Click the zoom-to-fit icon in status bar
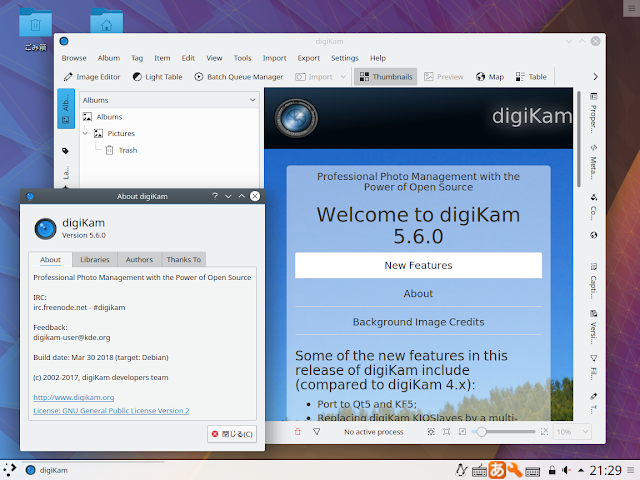This screenshot has height=480, width=640. click(431, 431)
